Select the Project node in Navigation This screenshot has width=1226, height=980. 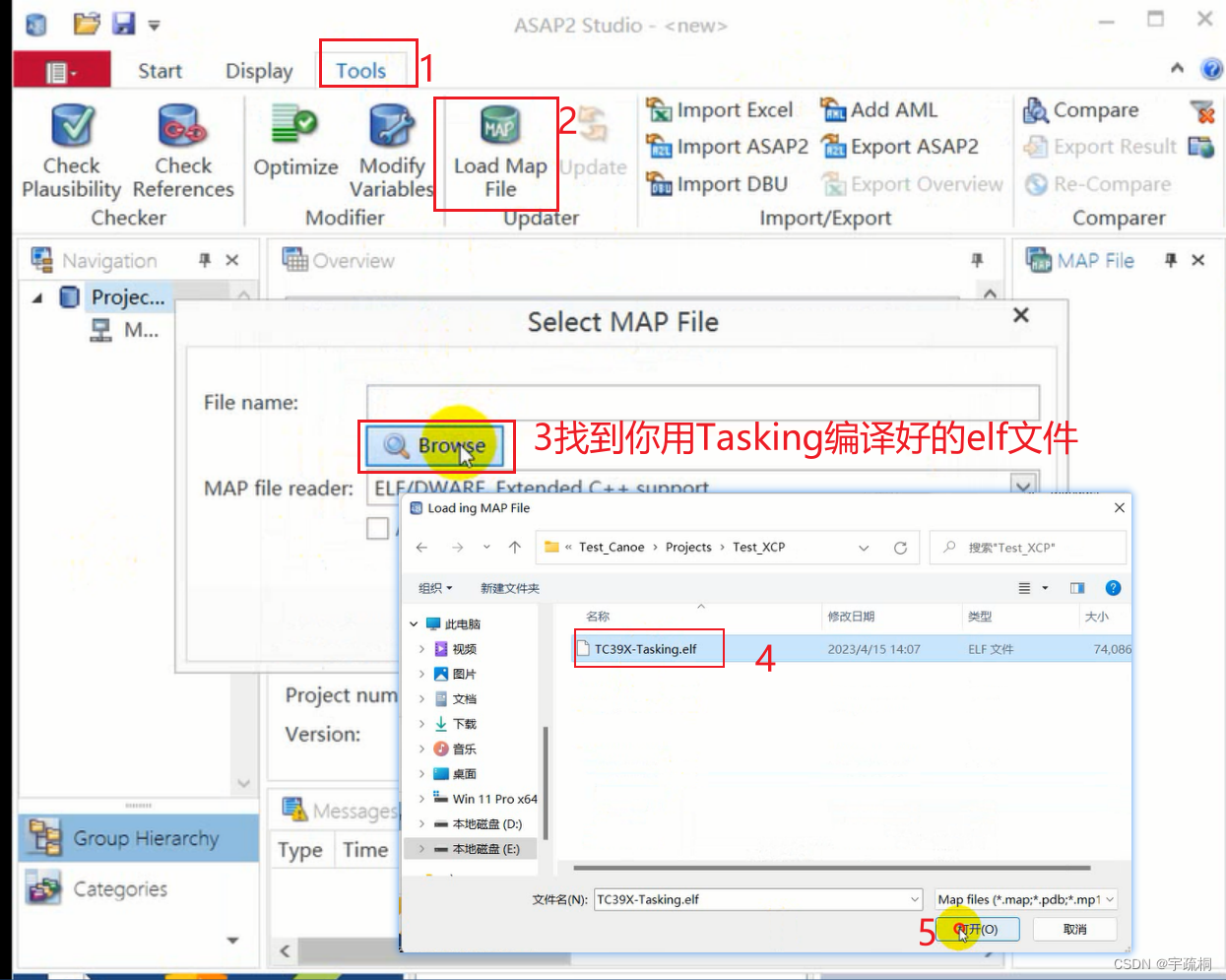point(128,297)
